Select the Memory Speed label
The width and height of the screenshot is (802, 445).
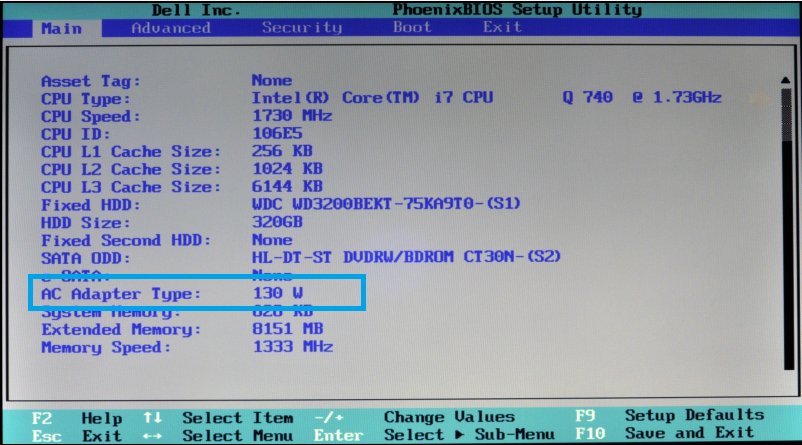(106, 348)
